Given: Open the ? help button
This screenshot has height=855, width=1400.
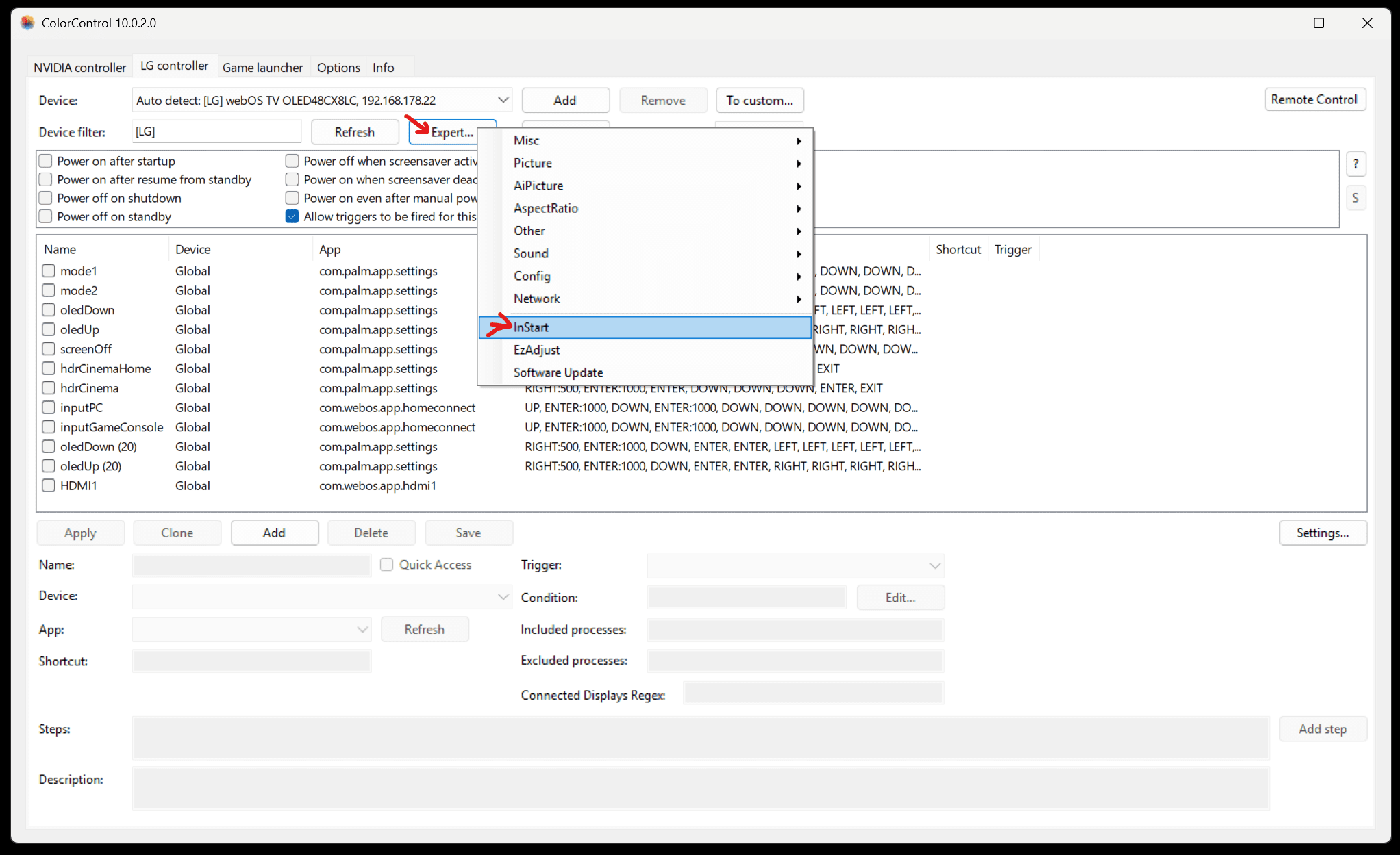Looking at the screenshot, I should click(x=1355, y=164).
